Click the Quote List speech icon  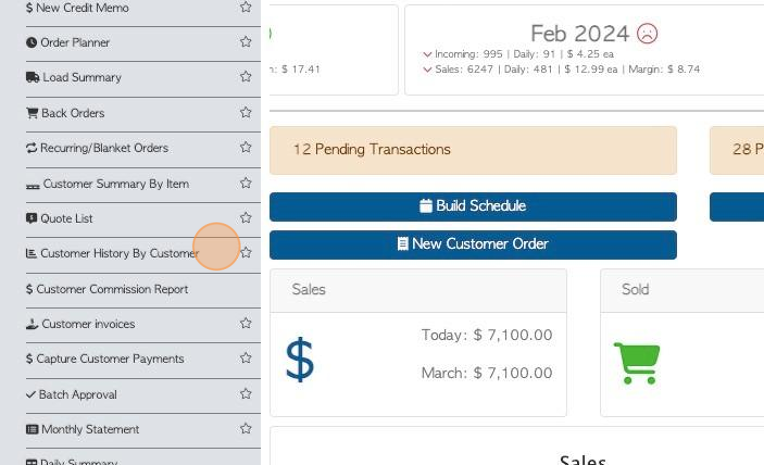click(x=32, y=218)
